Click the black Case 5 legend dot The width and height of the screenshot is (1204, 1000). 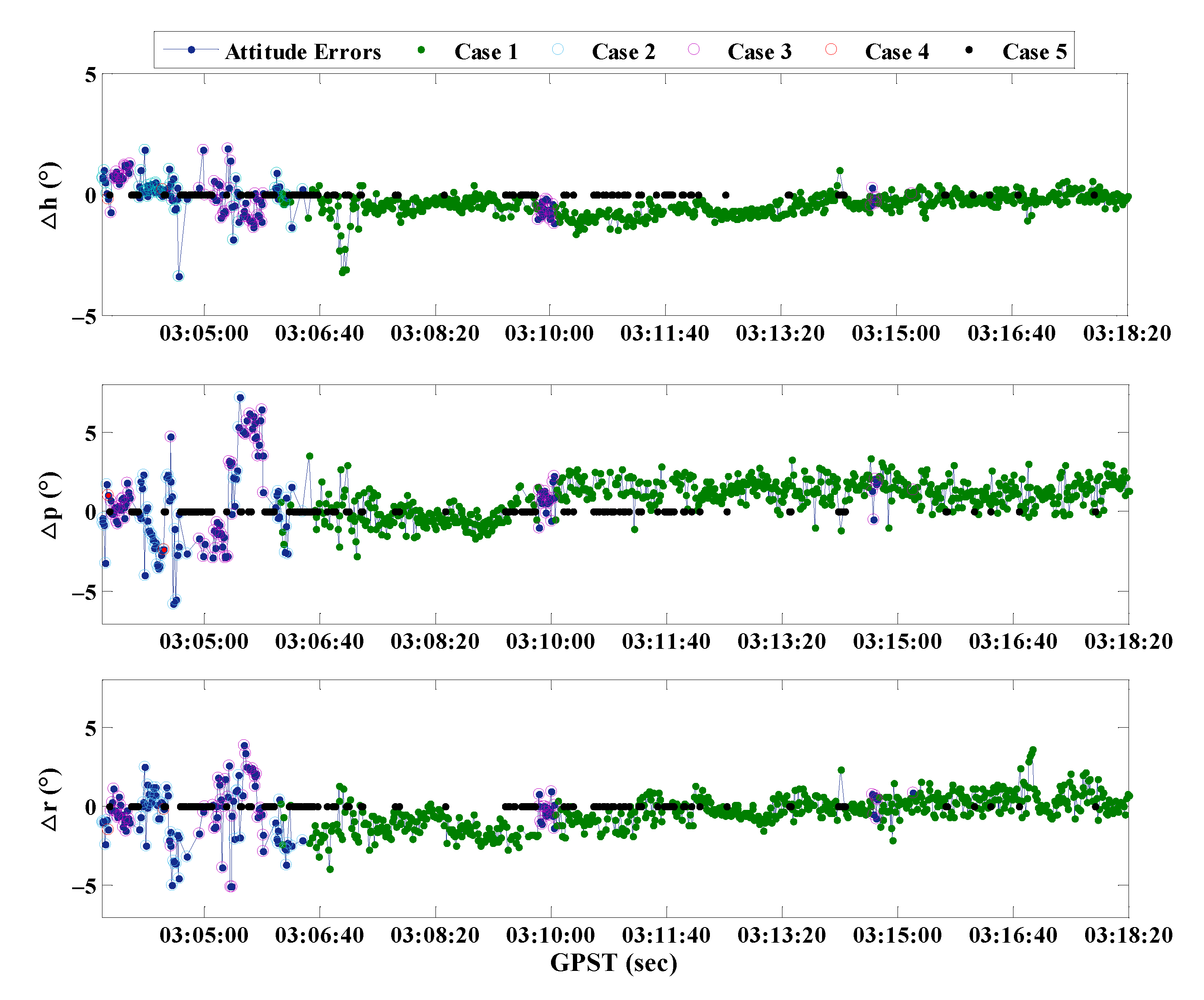pyautogui.click(x=969, y=51)
